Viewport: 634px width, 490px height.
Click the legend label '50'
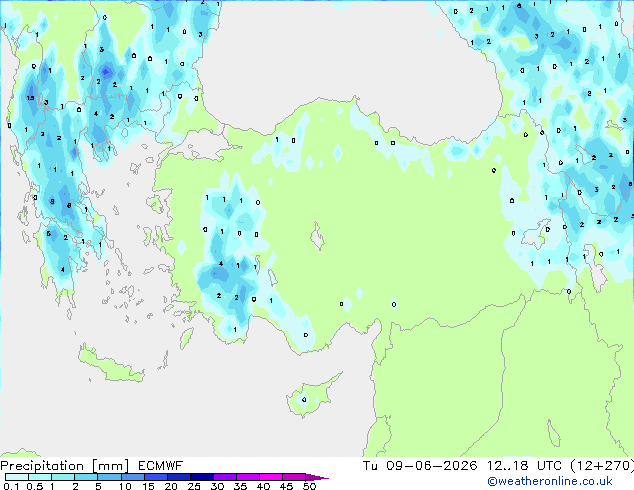point(309,486)
